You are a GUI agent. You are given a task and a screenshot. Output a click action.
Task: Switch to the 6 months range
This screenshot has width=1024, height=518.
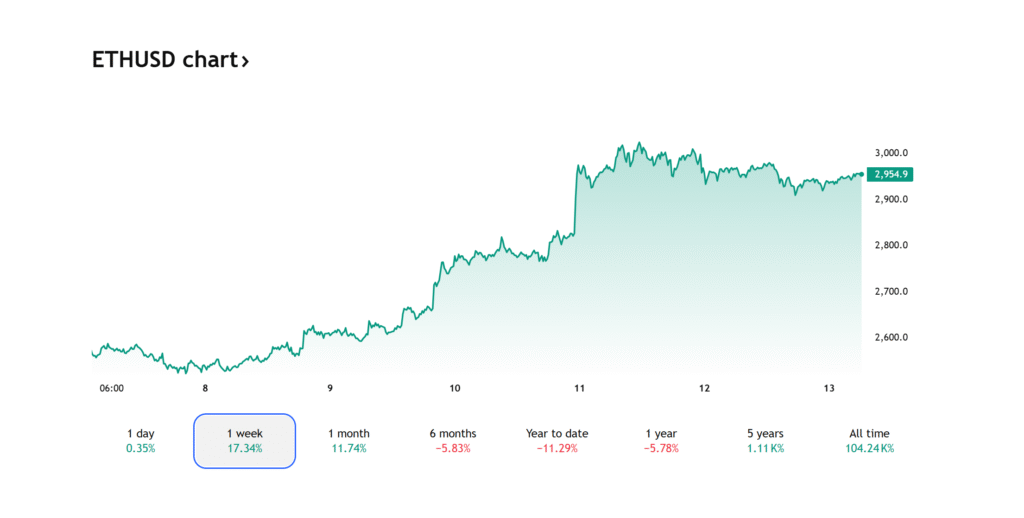click(x=453, y=440)
